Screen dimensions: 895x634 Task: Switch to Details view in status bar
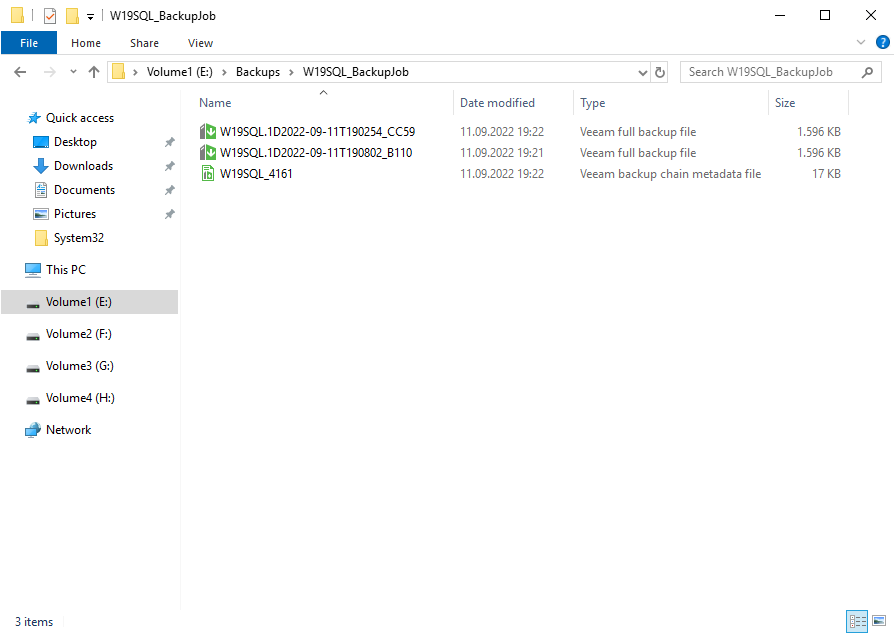pyautogui.click(x=857, y=621)
